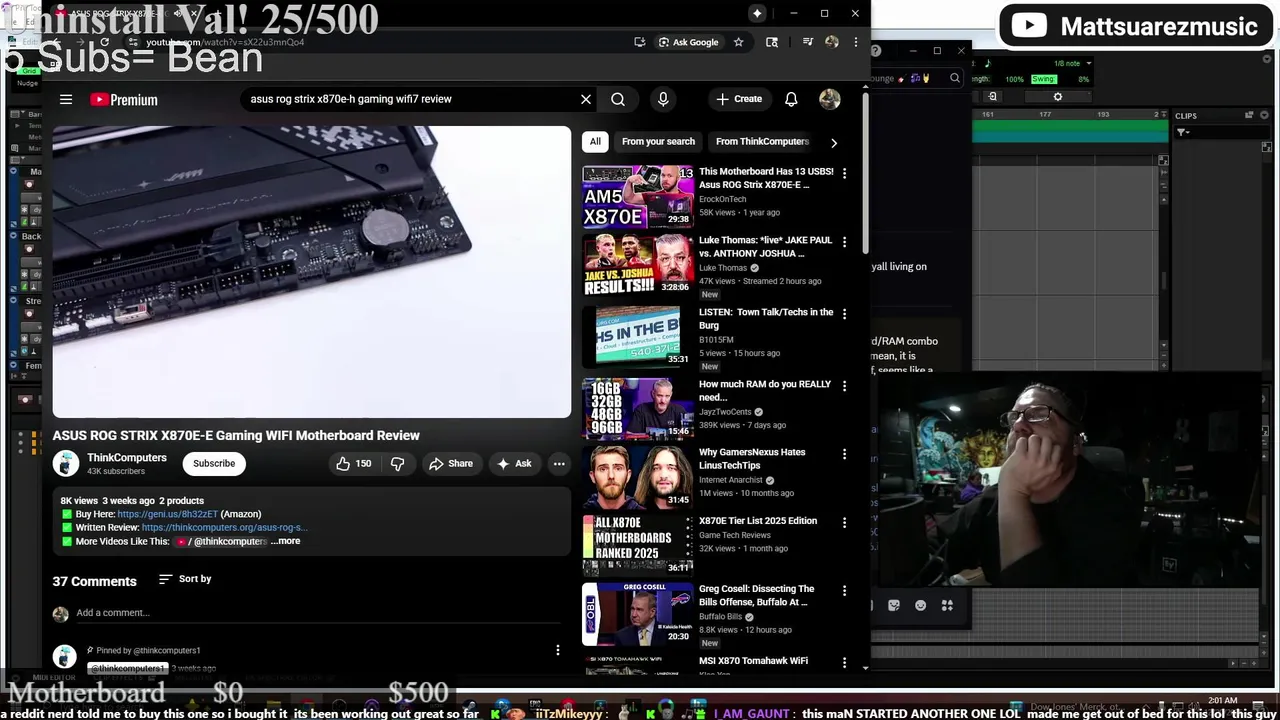Open the apps icon in the chat window
The width and height of the screenshot is (1280, 720).
946,605
